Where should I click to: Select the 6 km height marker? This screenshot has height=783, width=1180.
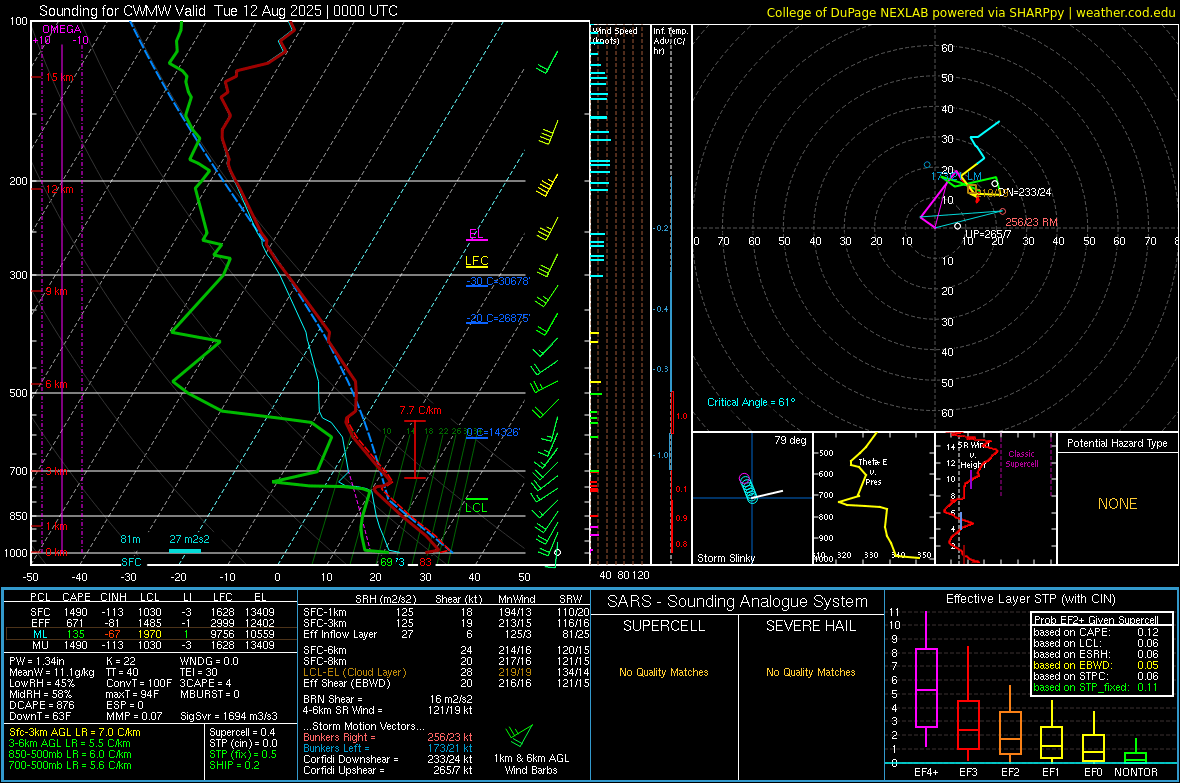click(56, 385)
